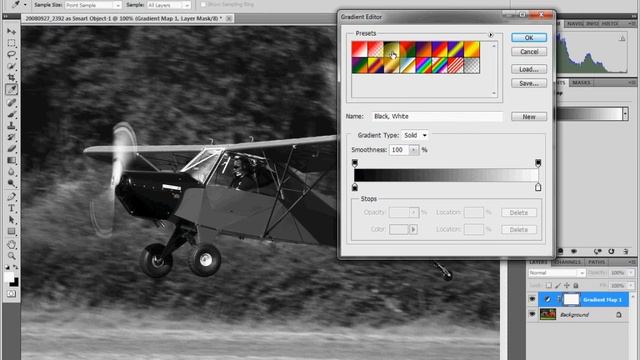Open the Presets flyout menu arrow
This screenshot has height=360, width=640.
[491, 35]
